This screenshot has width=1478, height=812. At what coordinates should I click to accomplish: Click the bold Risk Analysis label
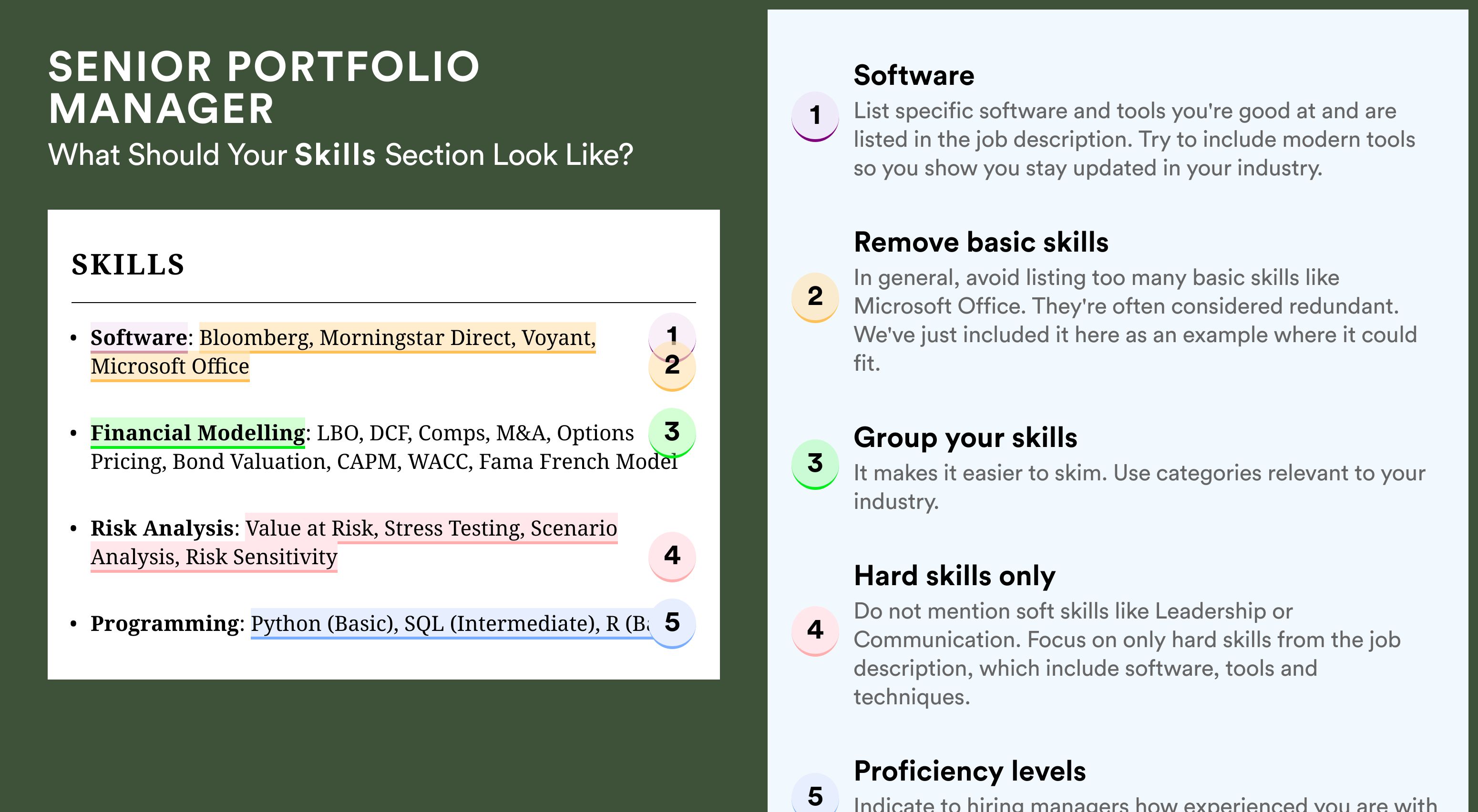pyautogui.click(x=162, y=528)
